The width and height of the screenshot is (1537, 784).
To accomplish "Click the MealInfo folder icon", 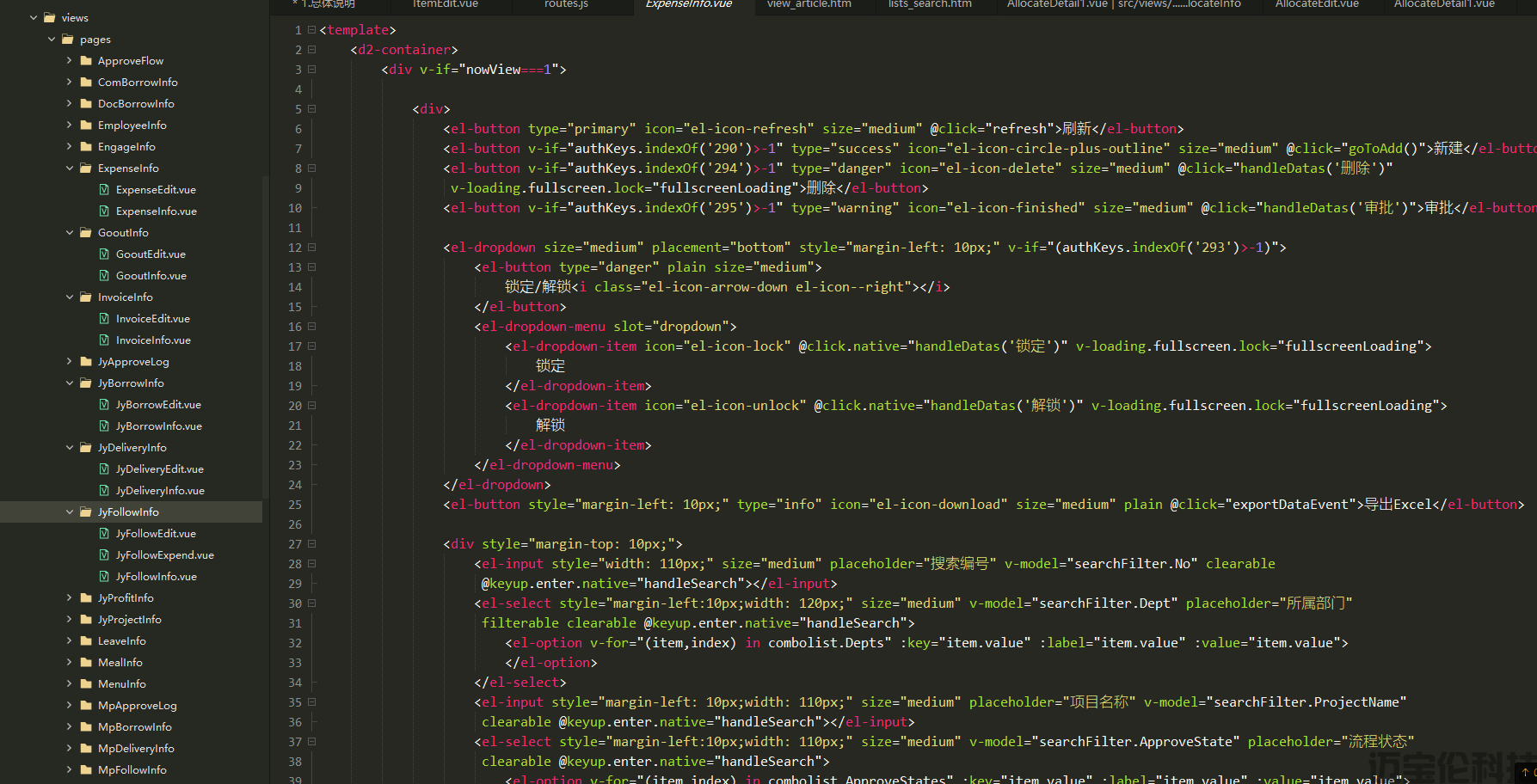I will pos(86,663).
